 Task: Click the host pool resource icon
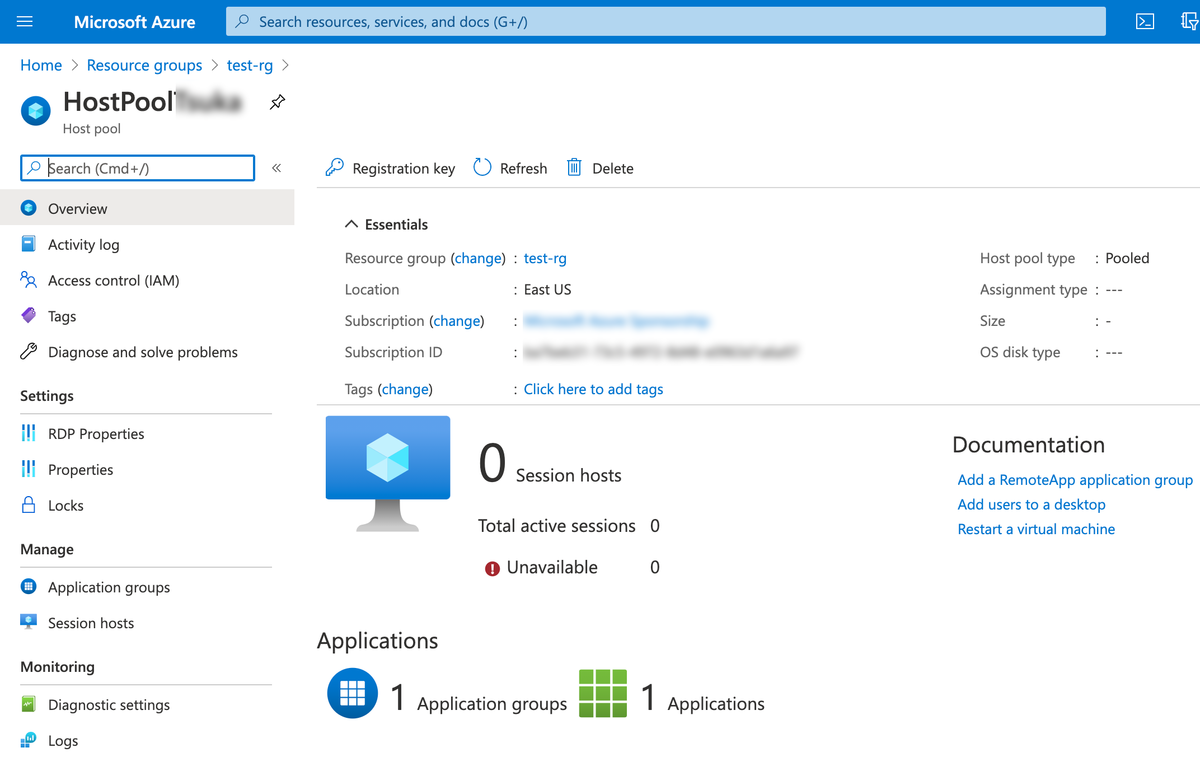coord(36,110)
